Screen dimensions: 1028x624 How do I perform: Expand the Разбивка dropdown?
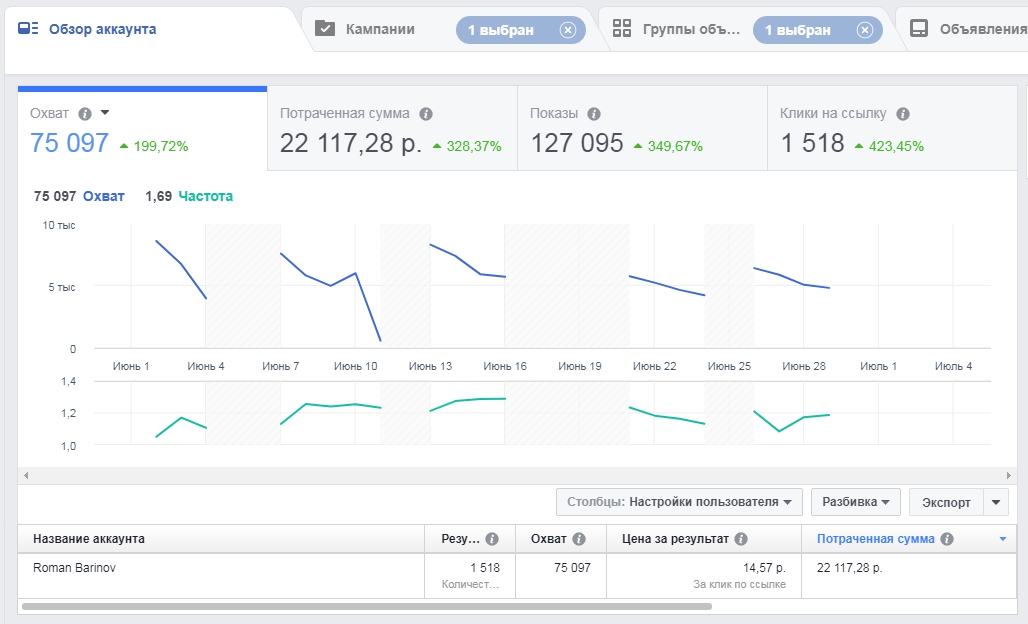856,502
